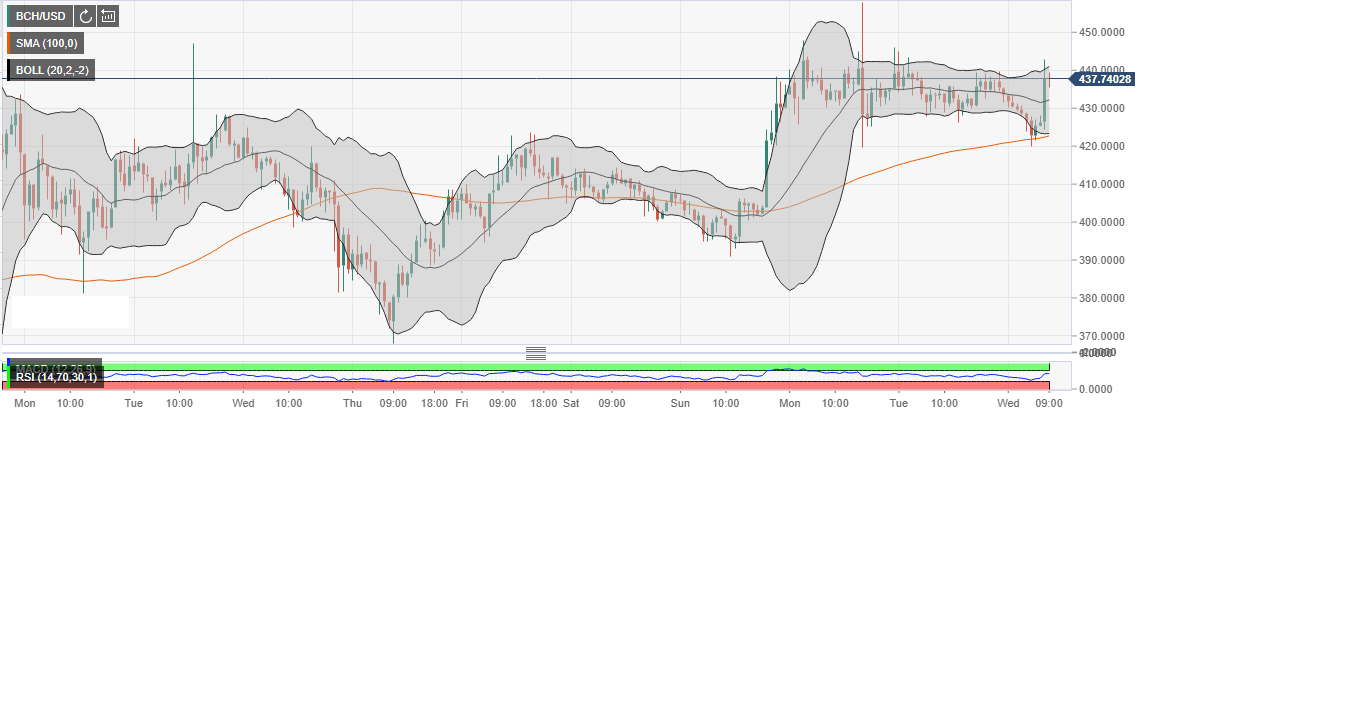
Task: Grab the pane resize handle above RSI
Action: click(x=536, y=353)
